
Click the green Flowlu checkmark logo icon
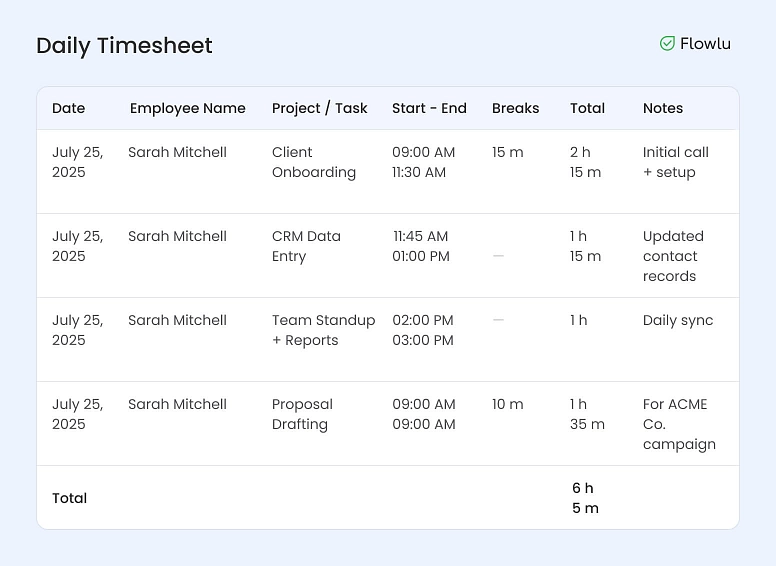click(667, 44)
